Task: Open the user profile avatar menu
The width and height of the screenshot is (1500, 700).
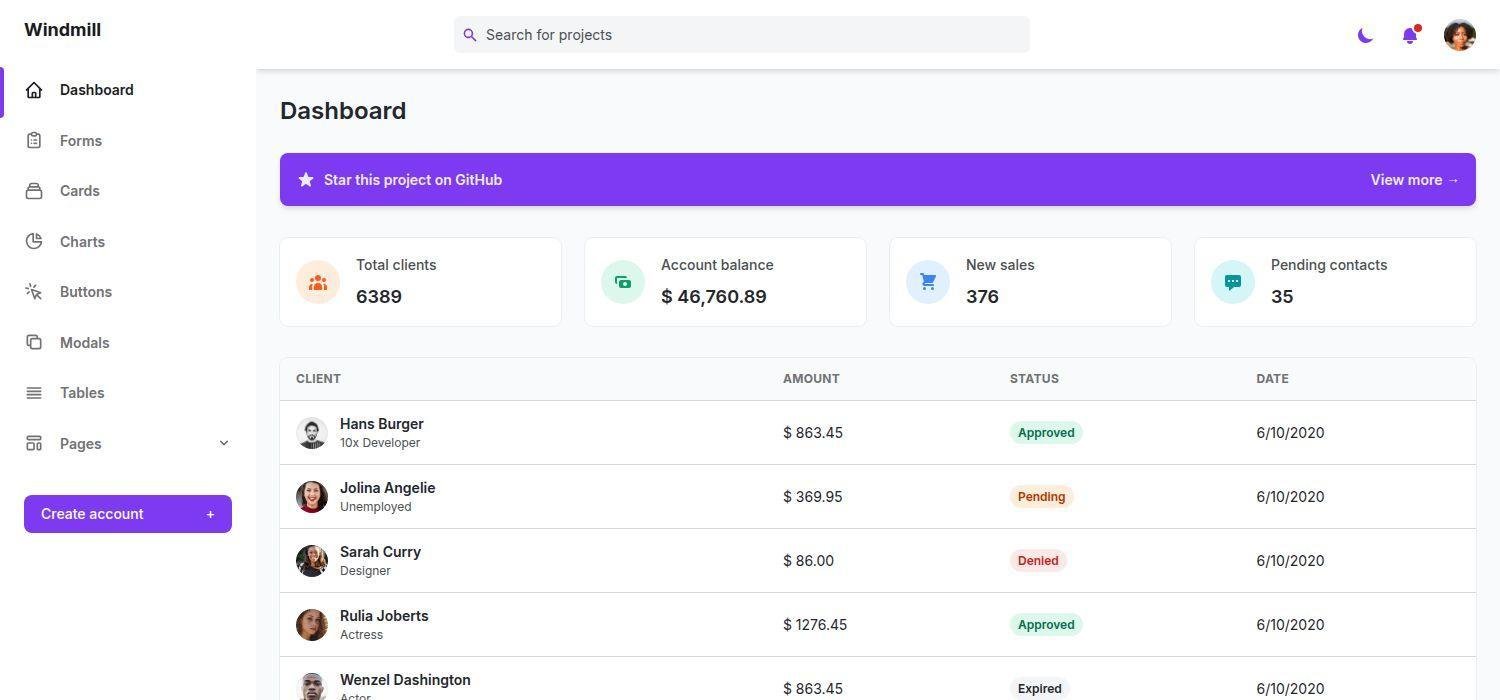Action: 1460,35
